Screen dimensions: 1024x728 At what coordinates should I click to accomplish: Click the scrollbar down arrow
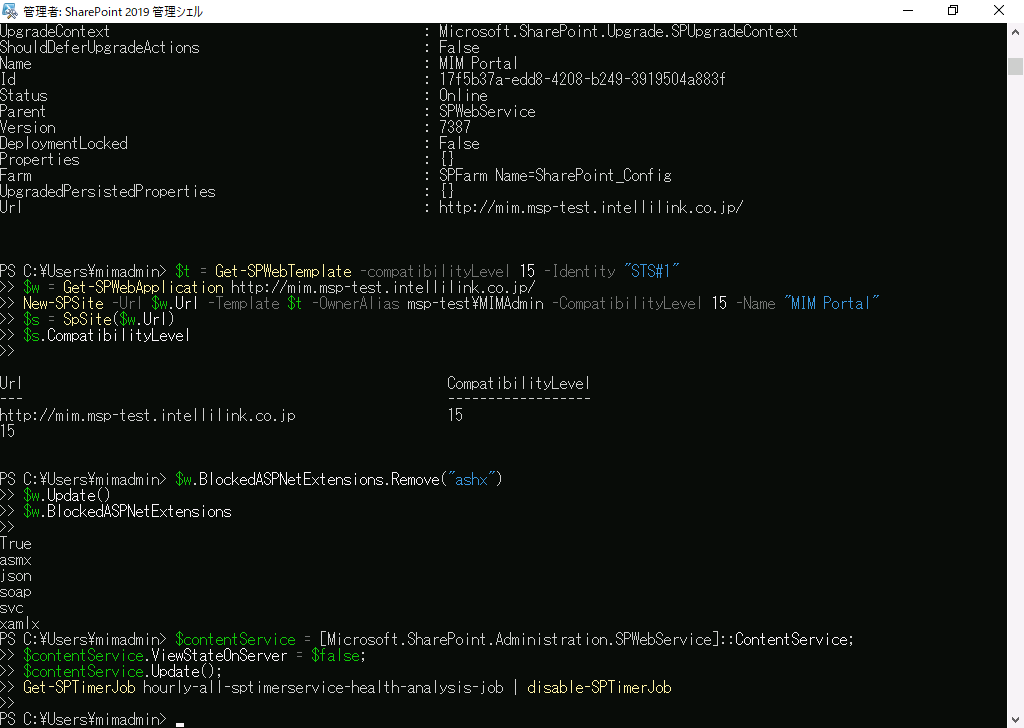[x=1015, y=720]
